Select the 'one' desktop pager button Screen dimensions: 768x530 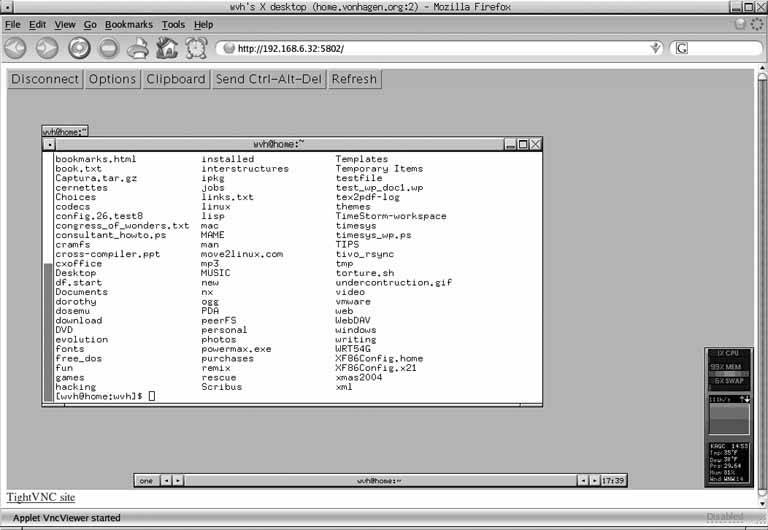(146, 481)
